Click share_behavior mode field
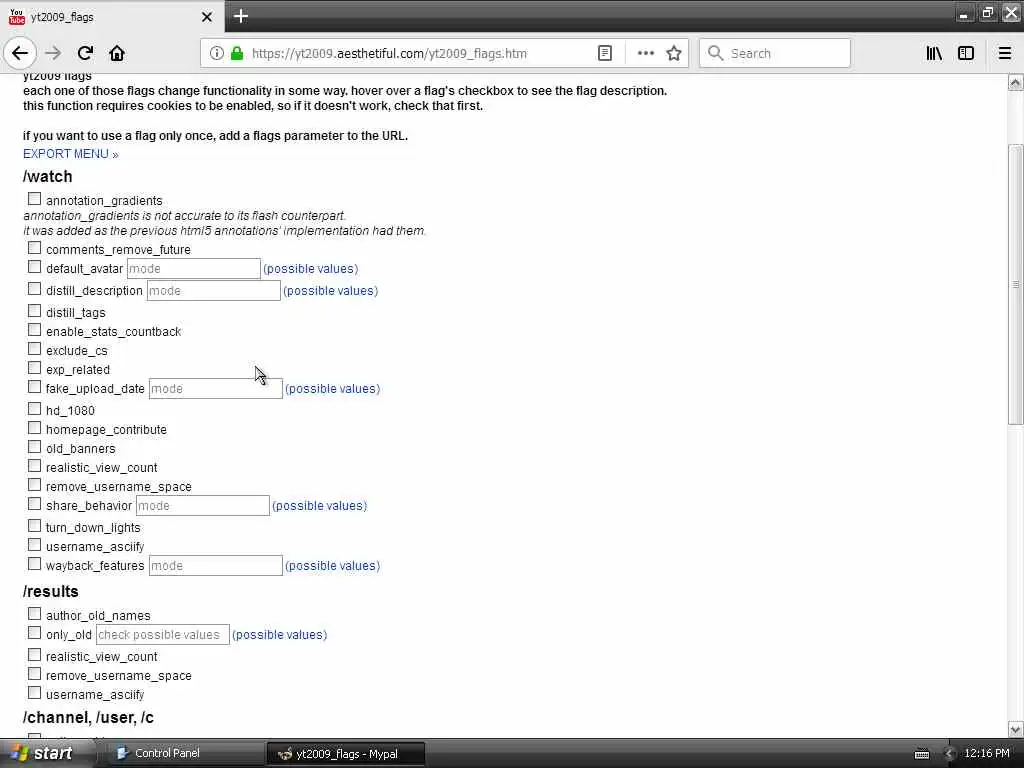 (x=202, y=505)
